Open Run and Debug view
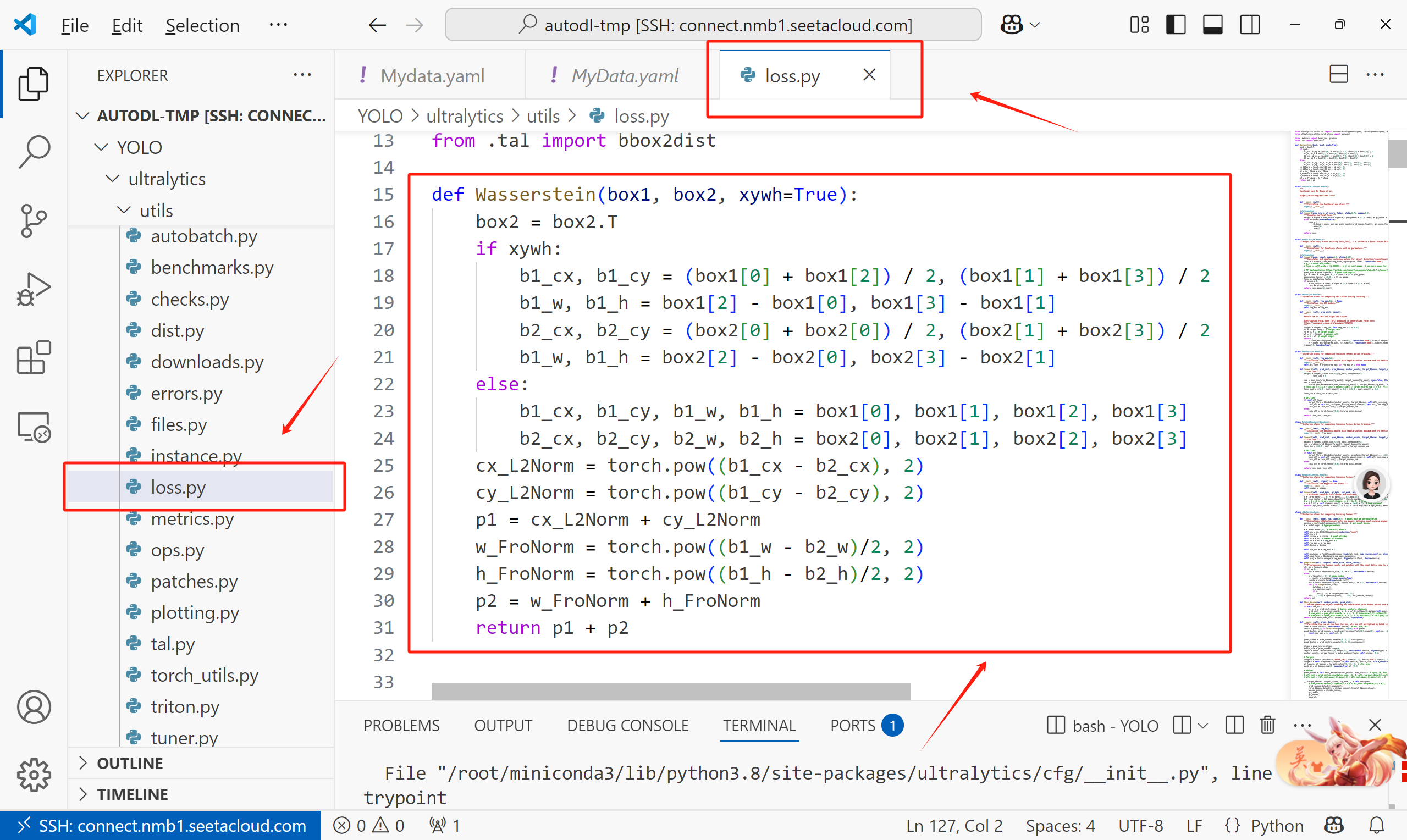This screenshot has width=1407, height=840. pyautogui.click(x=34, y=289)
